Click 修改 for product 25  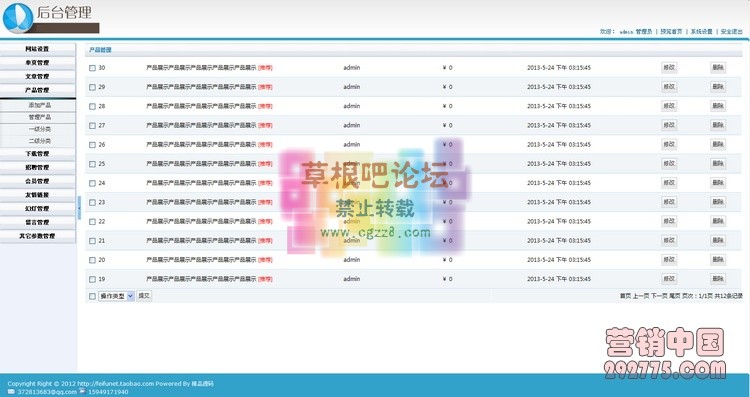(669, 164)
